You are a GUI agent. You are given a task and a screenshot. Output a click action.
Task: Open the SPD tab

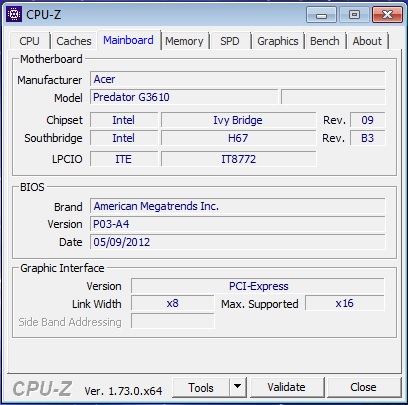pos(230,41)
